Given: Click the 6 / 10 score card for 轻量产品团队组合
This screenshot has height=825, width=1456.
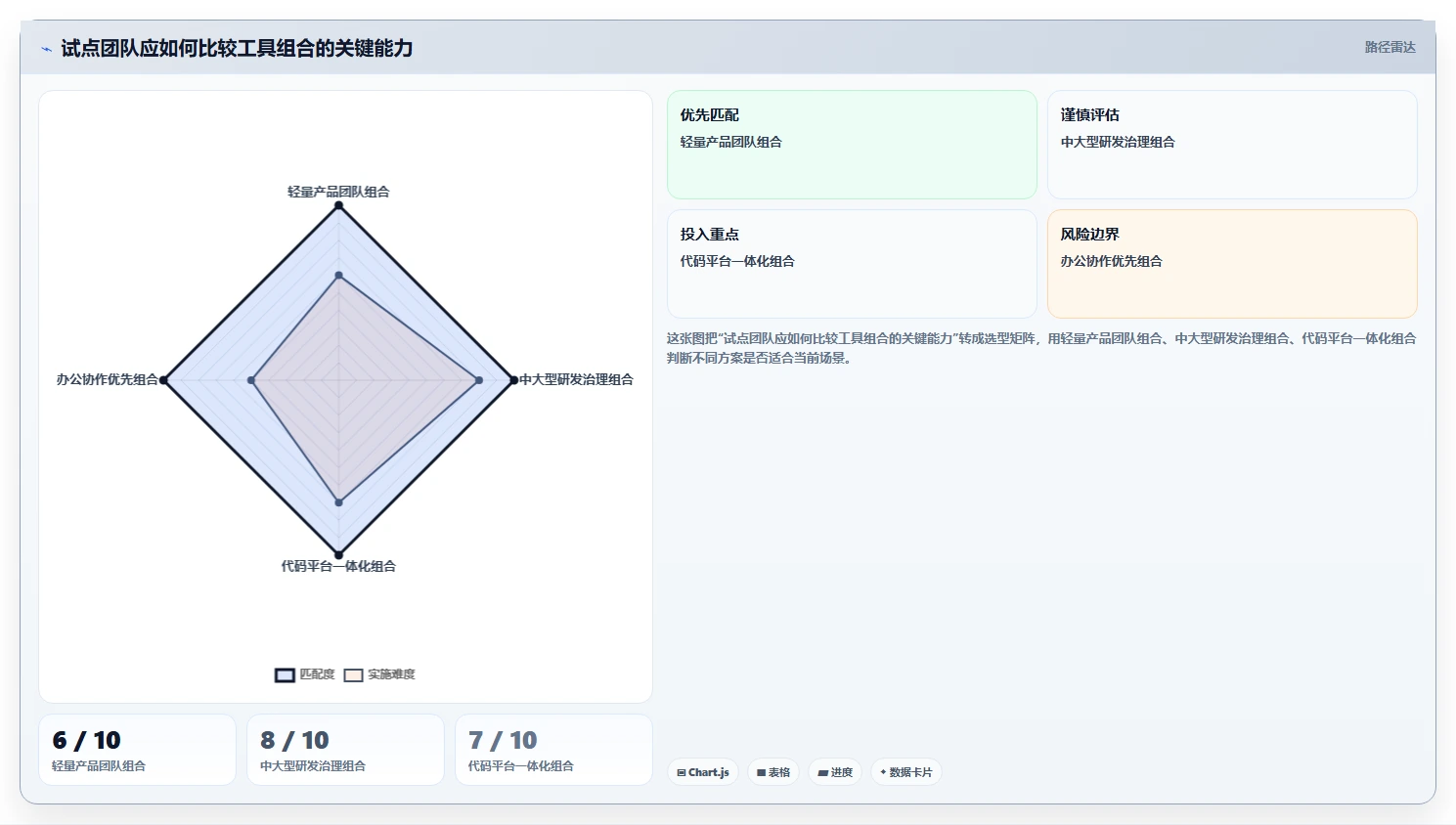Looking at the screenshot, I should 137,750.
